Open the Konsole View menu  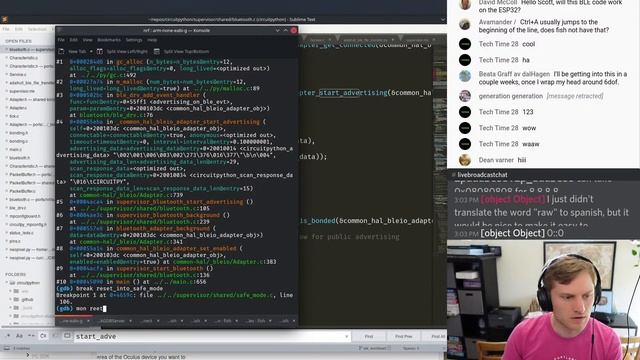pyautogui.click(x=88, y=40)
